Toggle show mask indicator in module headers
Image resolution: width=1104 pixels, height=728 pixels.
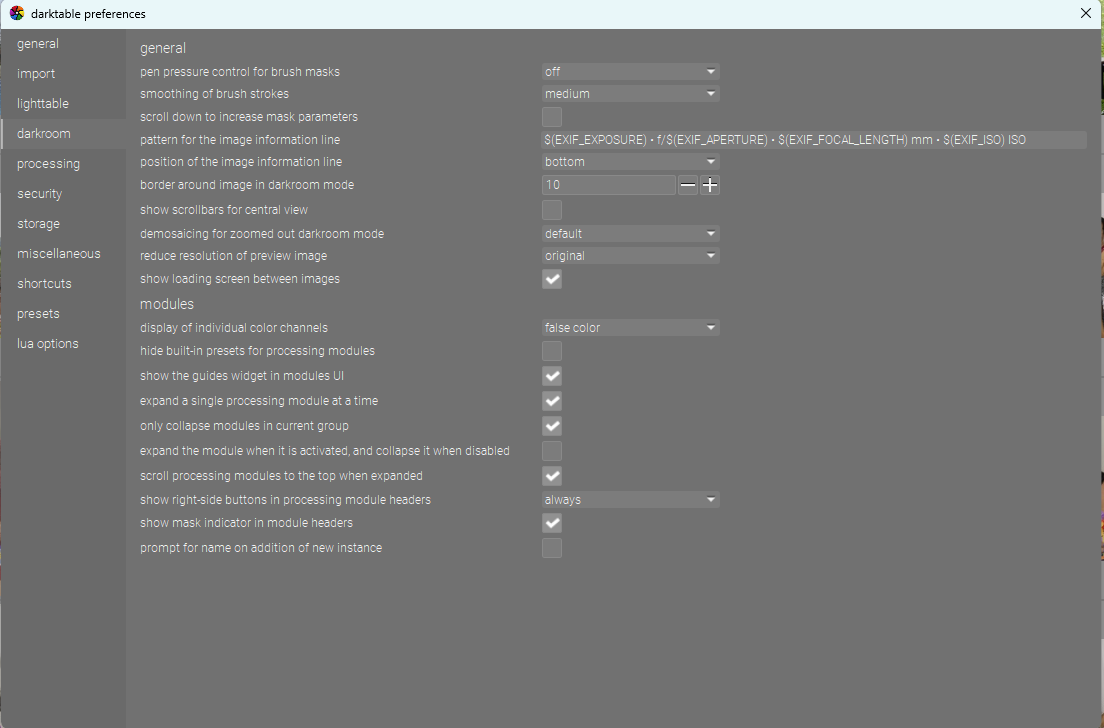(552, 523)
